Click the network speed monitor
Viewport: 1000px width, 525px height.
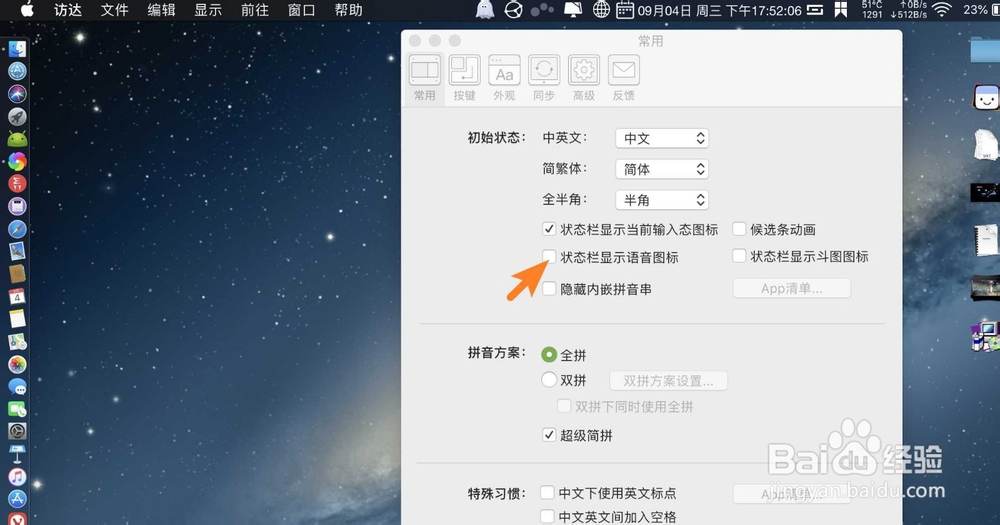point(909,9)
